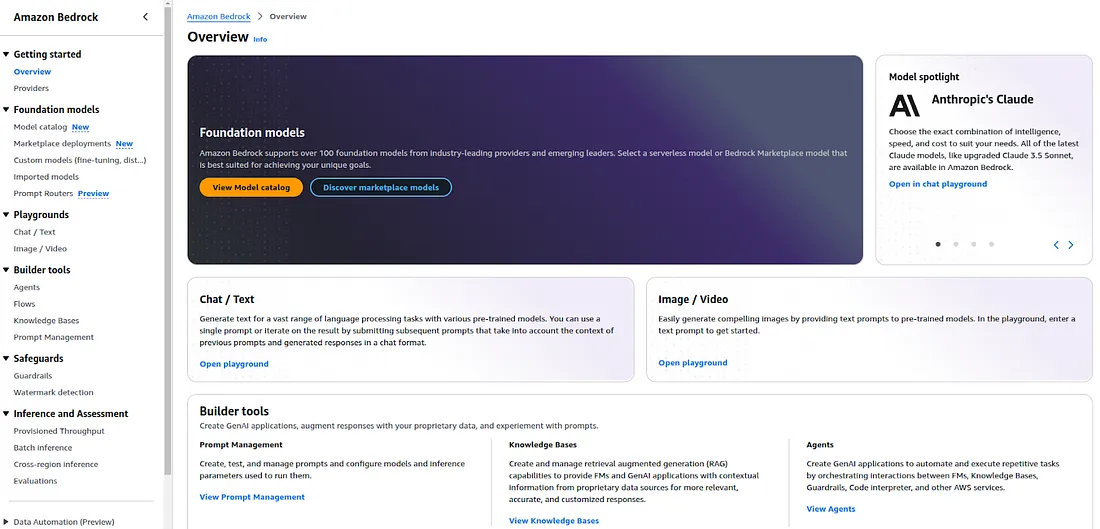Screen dimensions: 1100x529
Task: Collapse Inference and Assessment section
Action: (6, 414)
